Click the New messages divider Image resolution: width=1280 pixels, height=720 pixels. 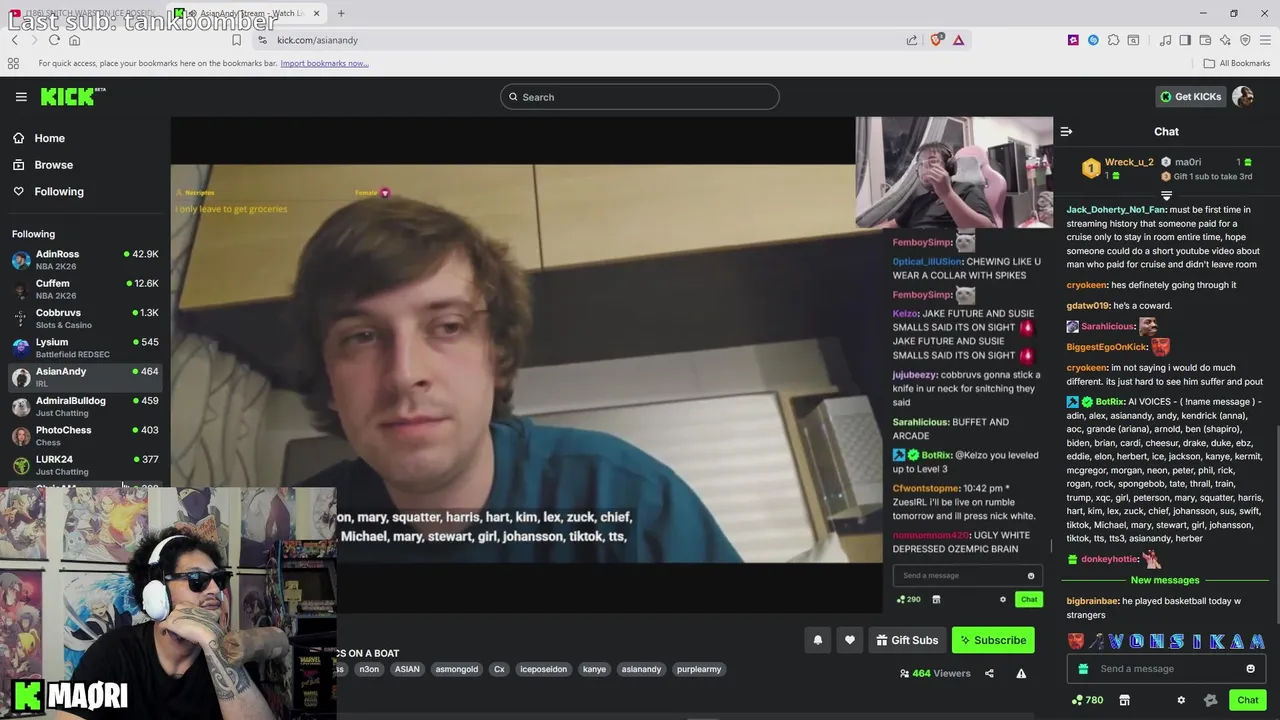pyautogui.click(x=1165, y=580)
